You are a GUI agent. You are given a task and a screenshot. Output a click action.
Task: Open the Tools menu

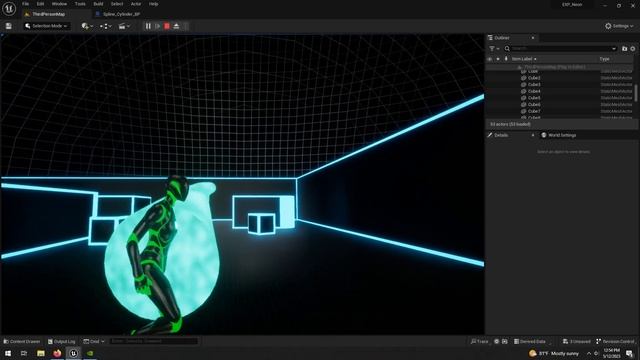(x=80, y=4)
